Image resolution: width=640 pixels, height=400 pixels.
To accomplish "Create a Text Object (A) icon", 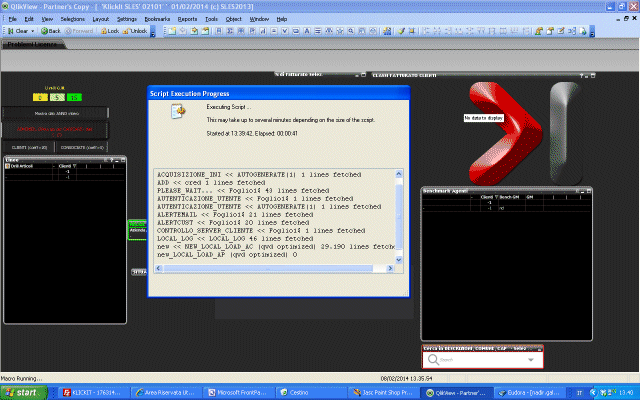I will point(307,31).
